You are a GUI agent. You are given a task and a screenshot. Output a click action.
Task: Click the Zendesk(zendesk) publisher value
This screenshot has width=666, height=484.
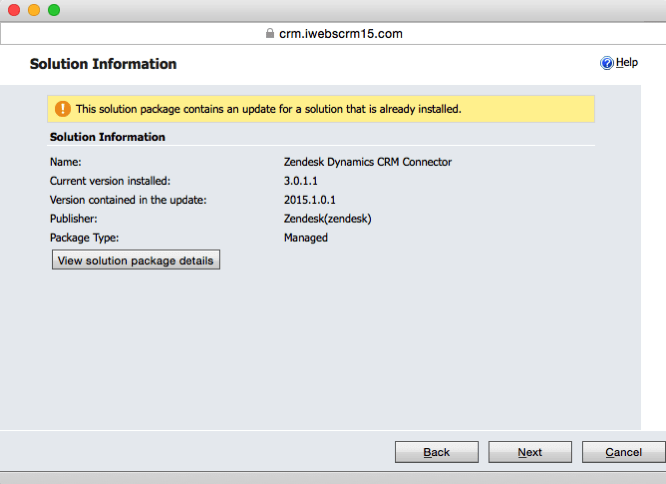click(327, 219)
